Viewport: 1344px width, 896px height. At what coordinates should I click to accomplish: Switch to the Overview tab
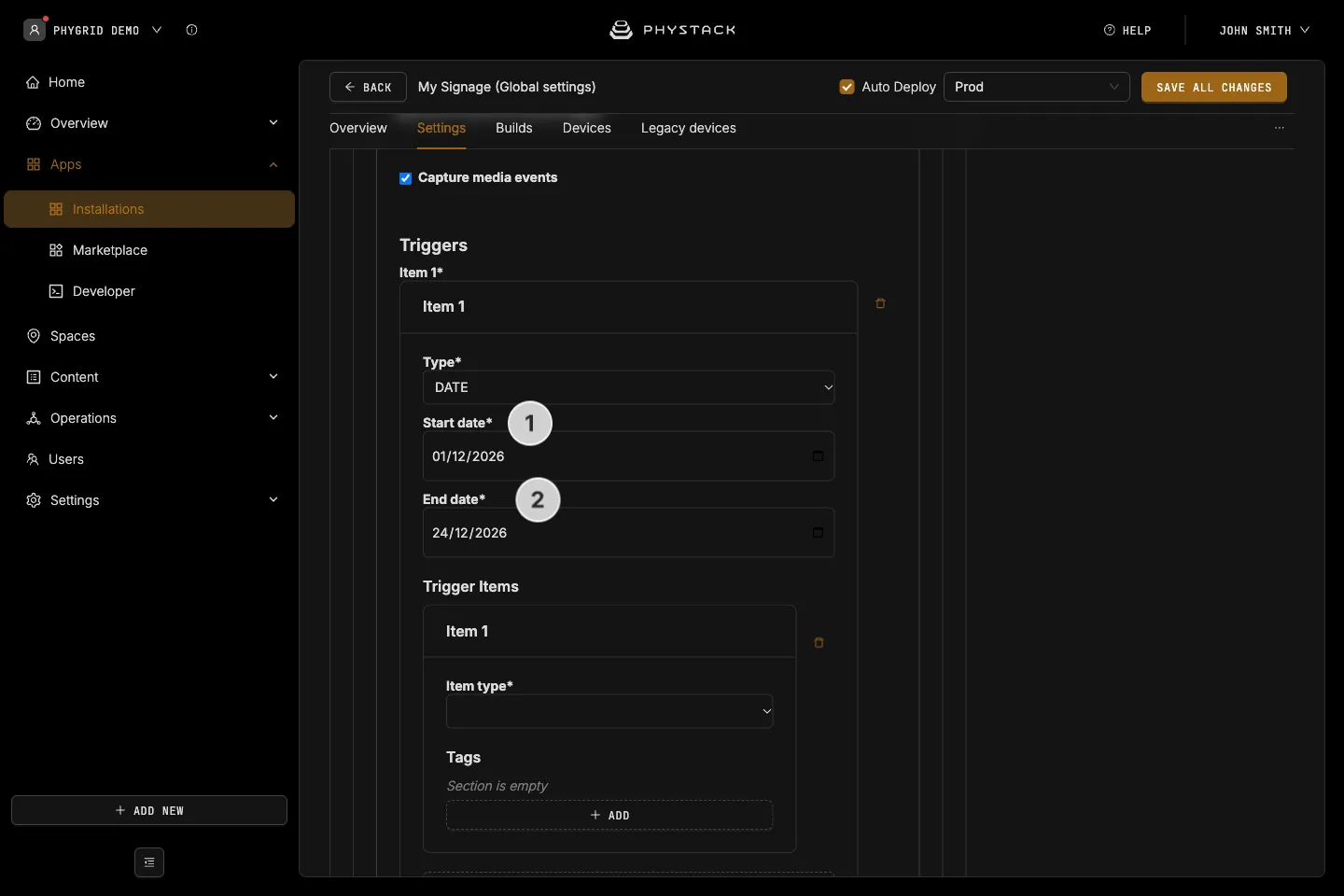358,128
